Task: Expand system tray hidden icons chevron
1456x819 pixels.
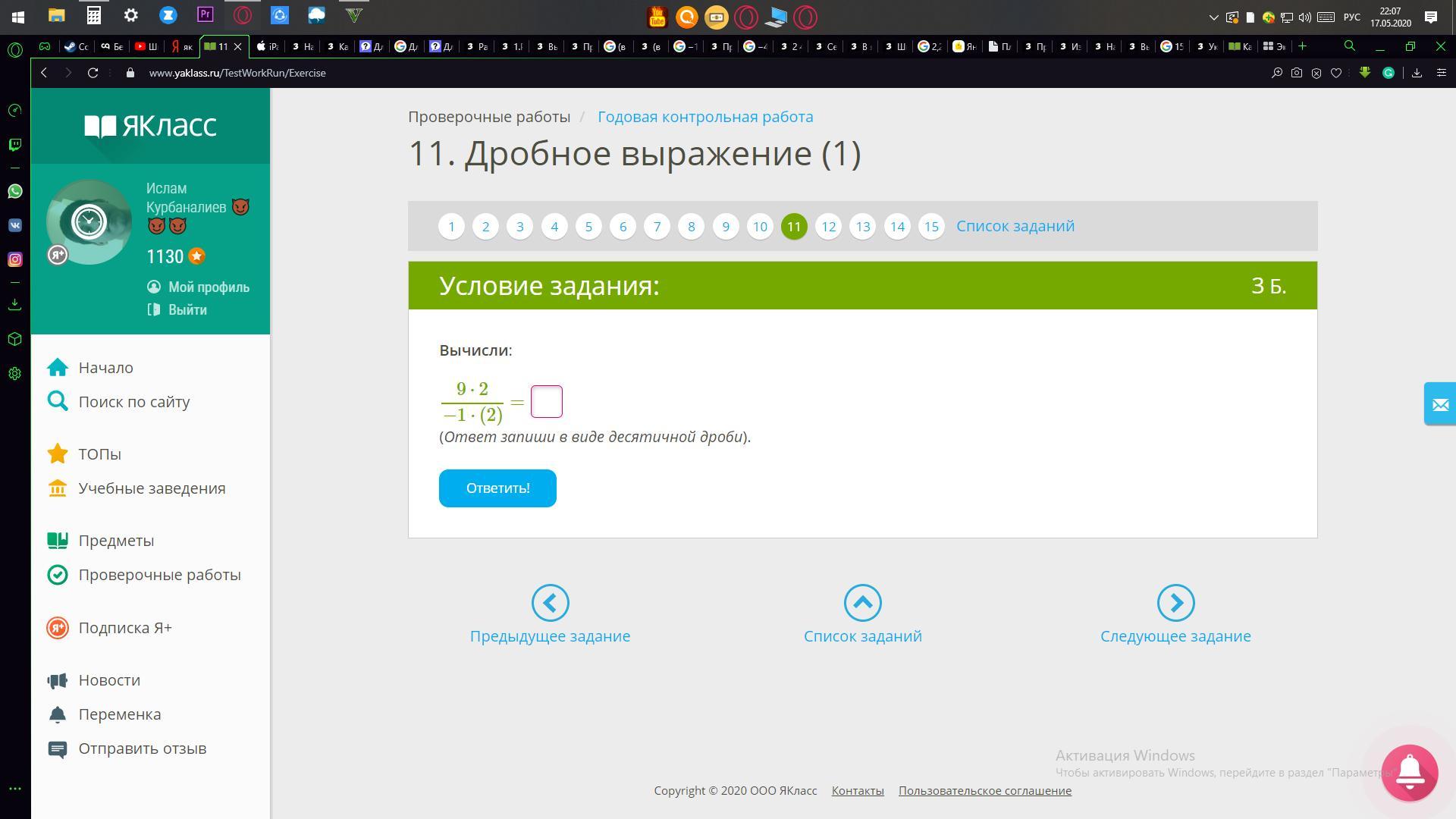Action: (x=1213, y=17)
